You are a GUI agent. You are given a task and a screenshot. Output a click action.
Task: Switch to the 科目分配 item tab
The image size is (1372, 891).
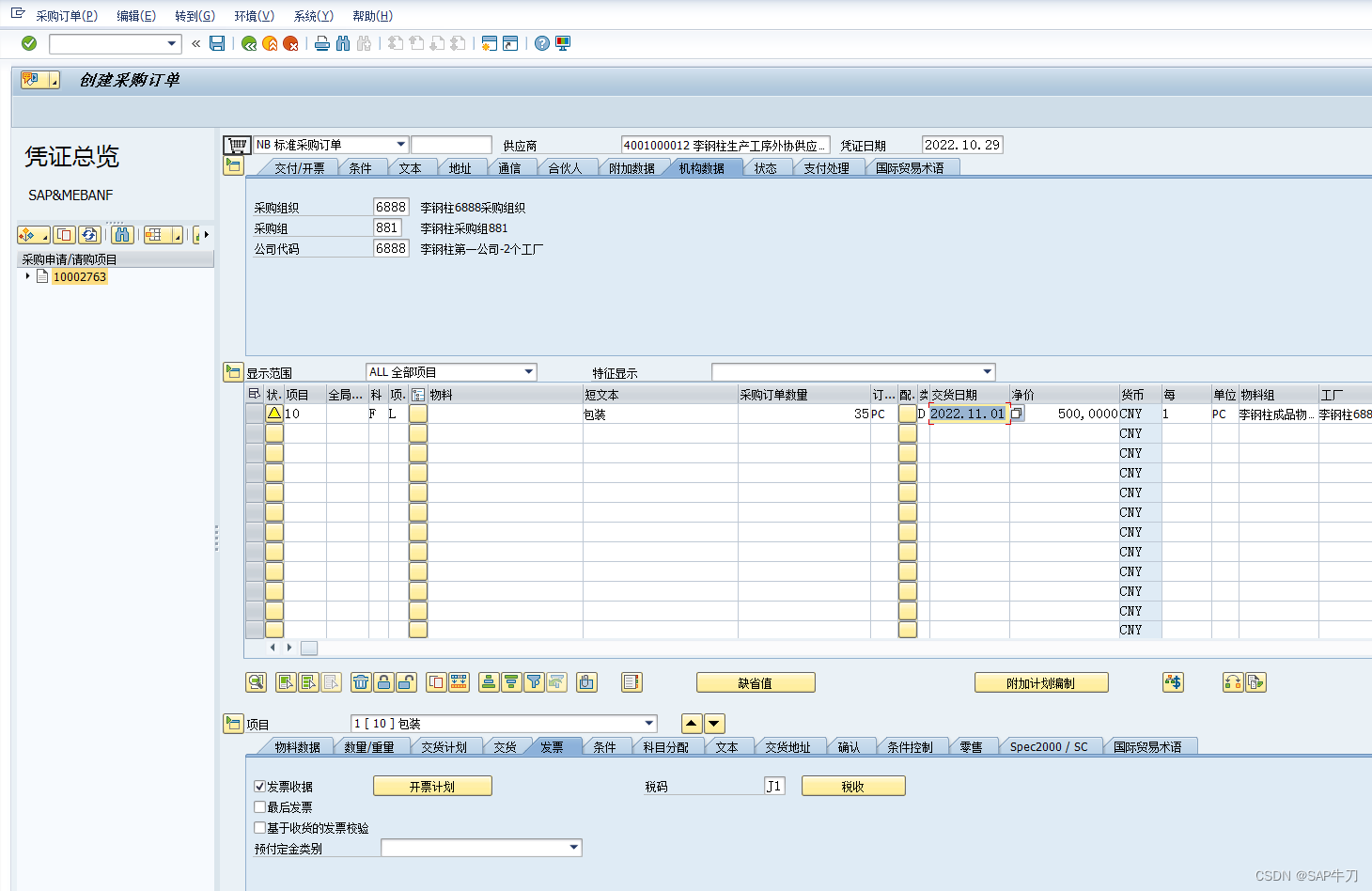(666, 747)
